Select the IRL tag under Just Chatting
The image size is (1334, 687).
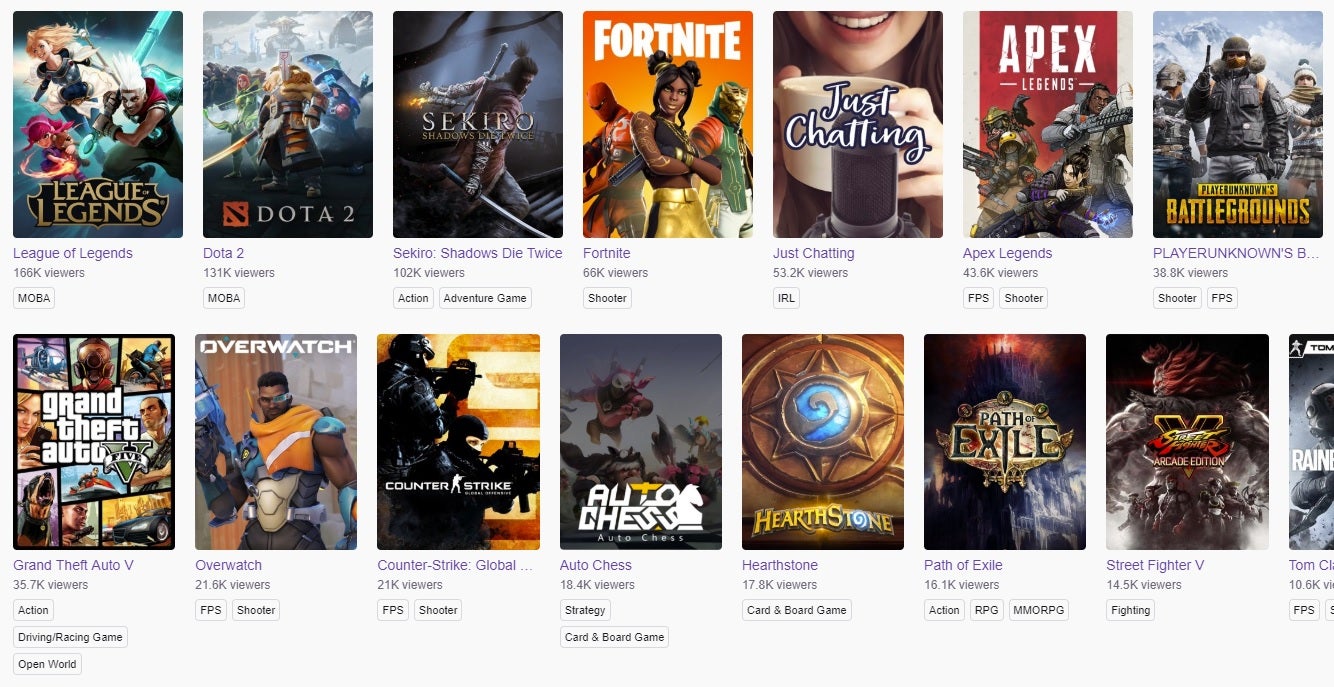(x=787, y=298)
